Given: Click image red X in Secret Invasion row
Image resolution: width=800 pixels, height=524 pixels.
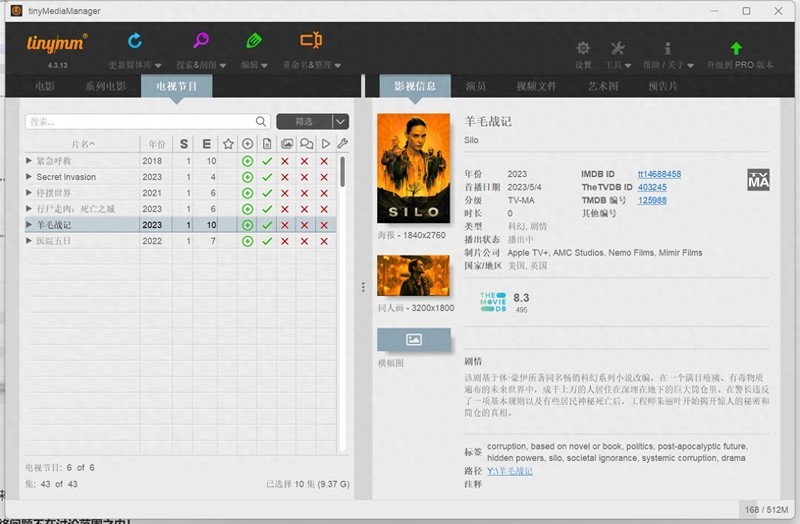Looking at the screenshot, I should click(285, 177).
